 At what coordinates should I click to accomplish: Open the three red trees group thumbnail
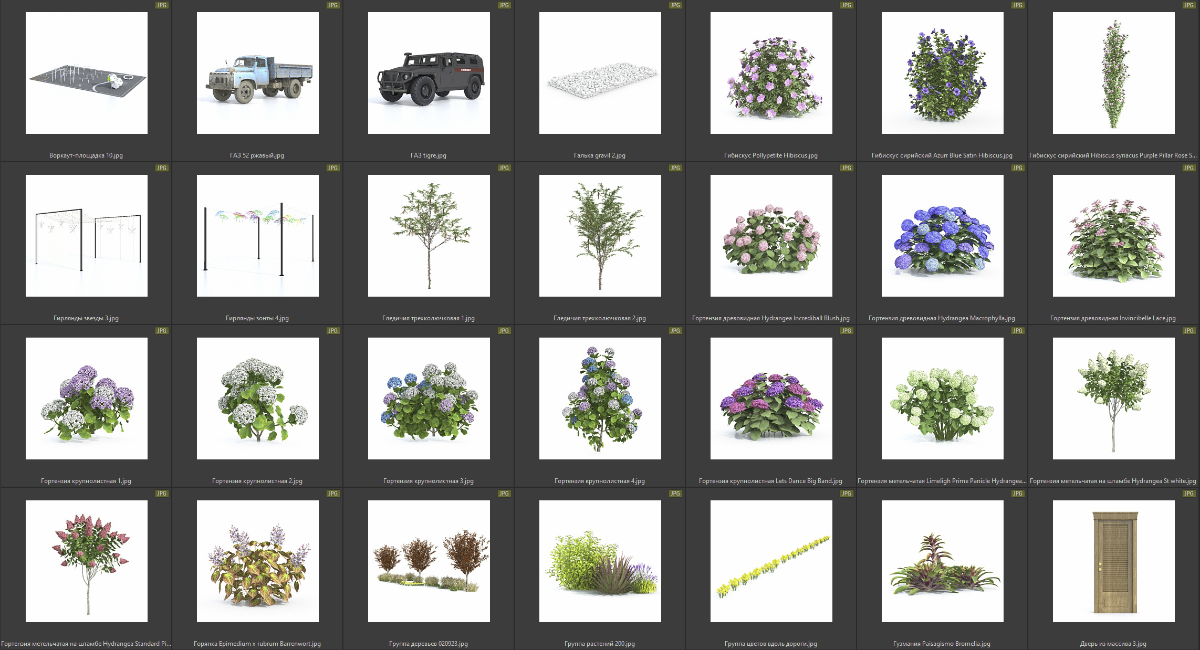tap(428, 562)
